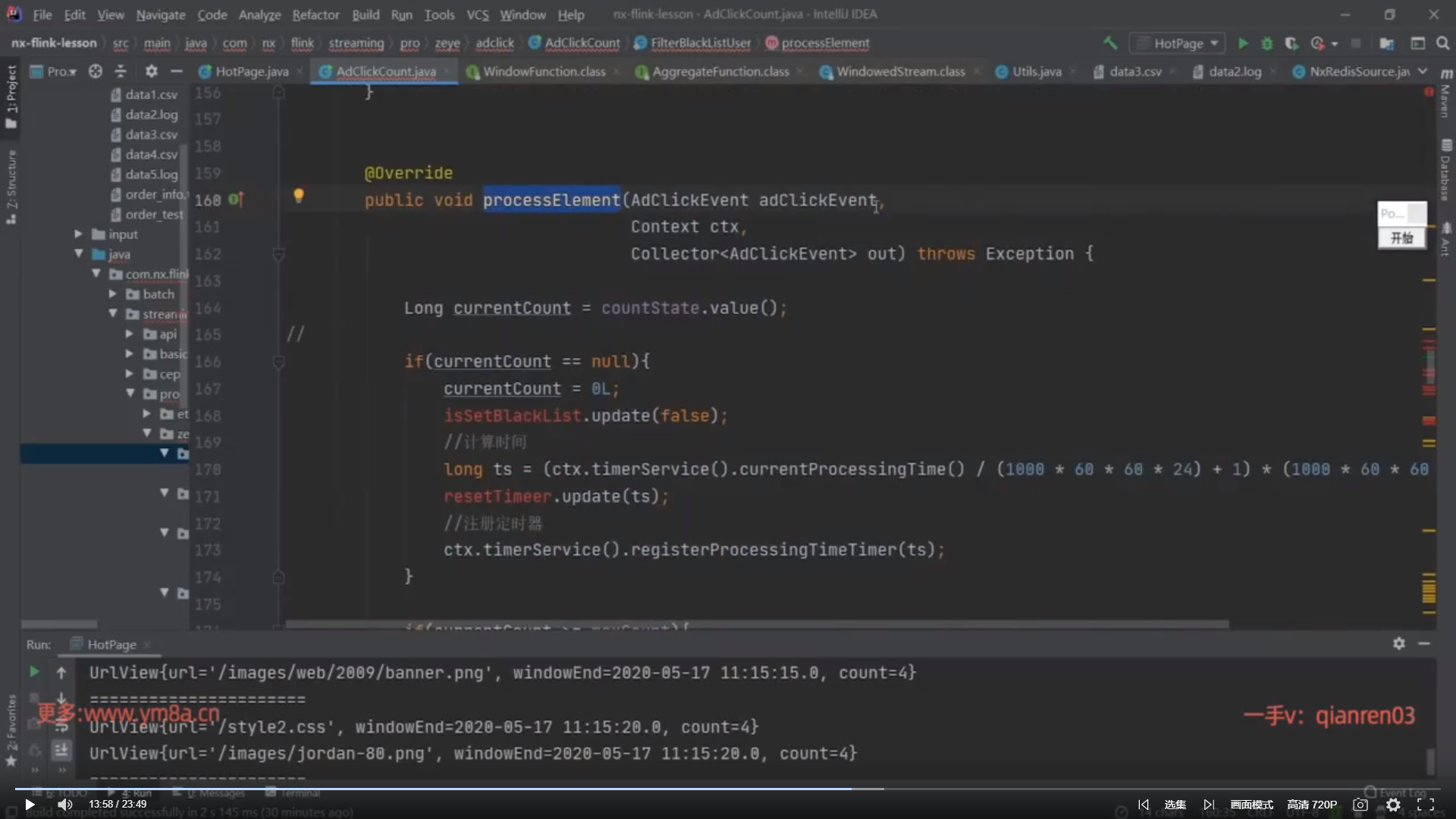Collapse the java folder in project tree
This screenshot has width=1456, height=819.
78,254
